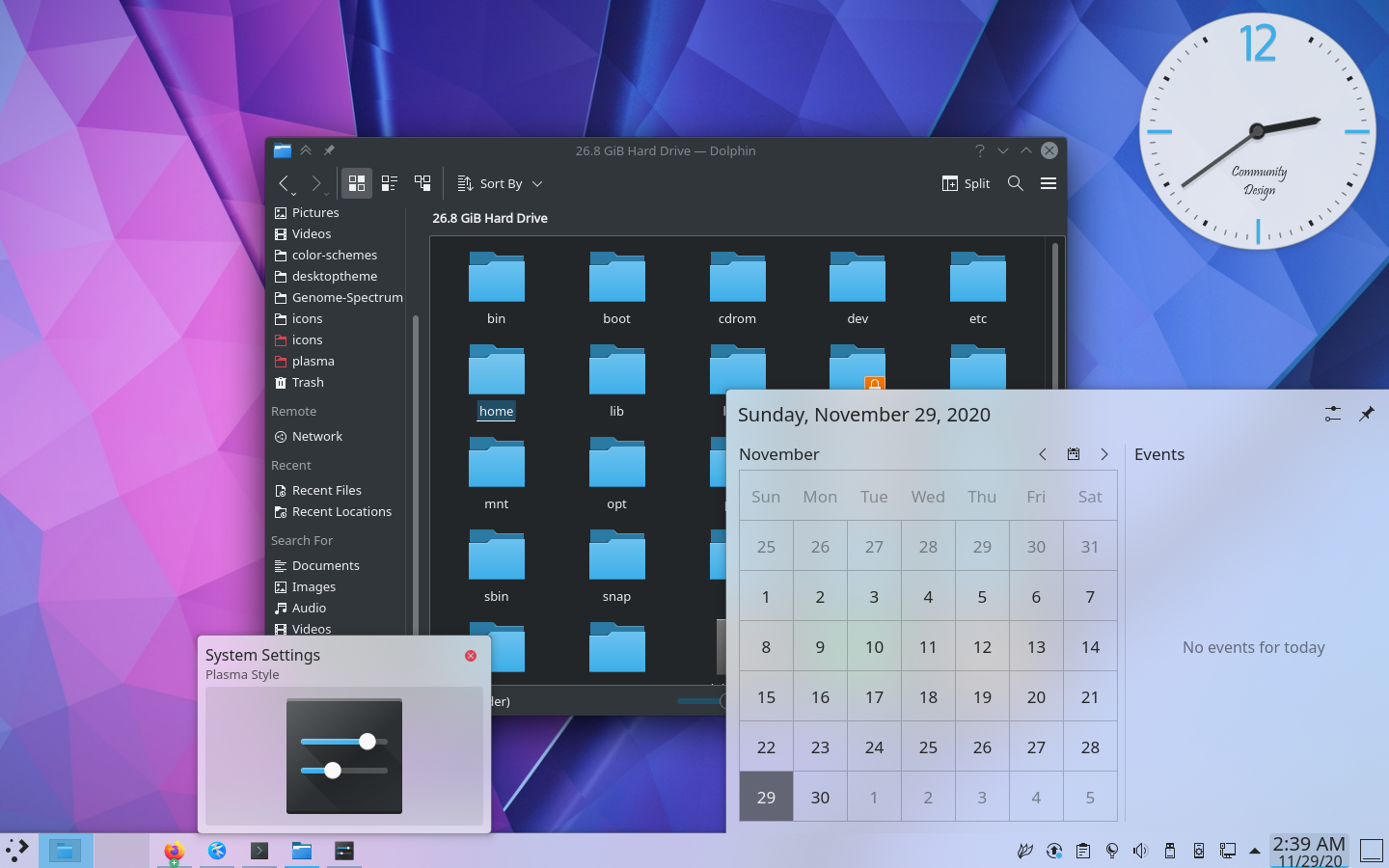Close System Settings window preview
Viewport: 1389px width, 868px height.
click(471, 656)
